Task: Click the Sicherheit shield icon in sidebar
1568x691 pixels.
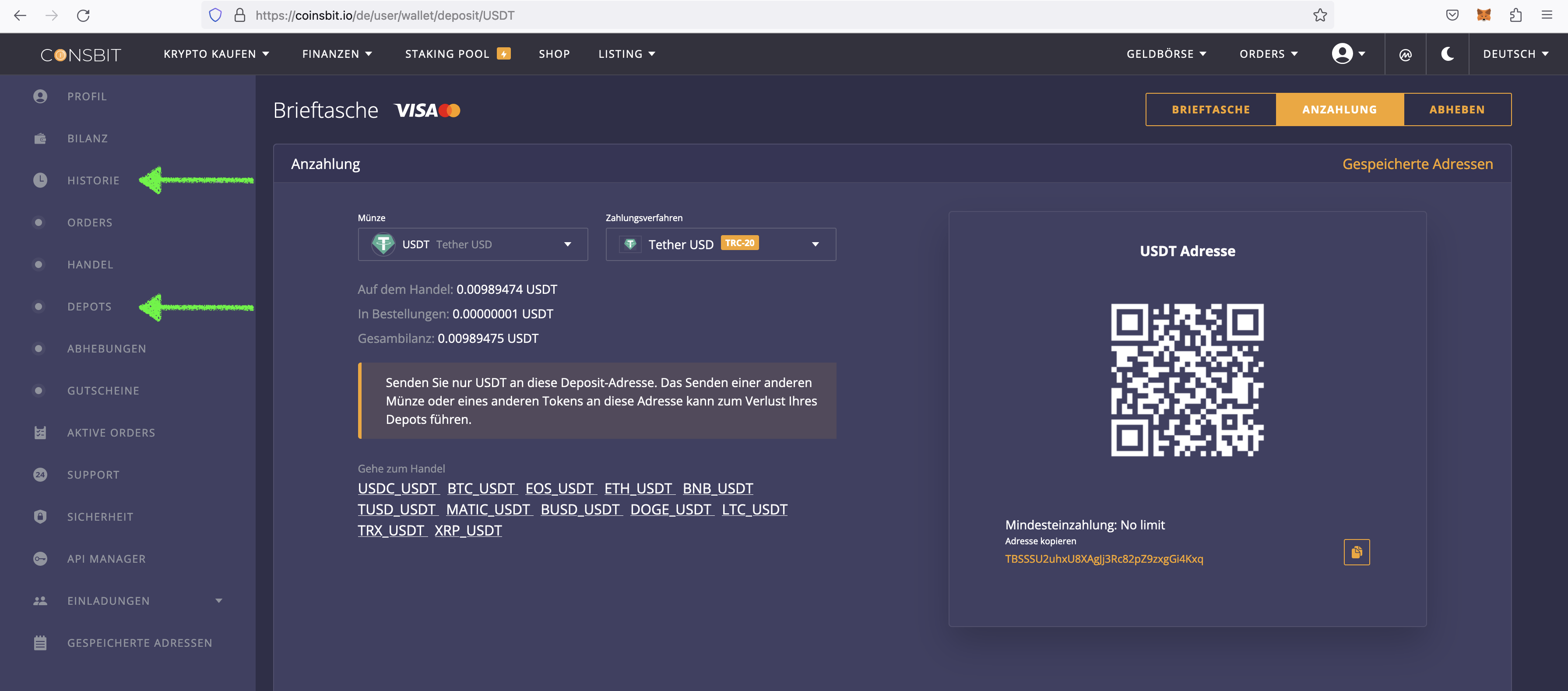Action: [x=40, y=516]
